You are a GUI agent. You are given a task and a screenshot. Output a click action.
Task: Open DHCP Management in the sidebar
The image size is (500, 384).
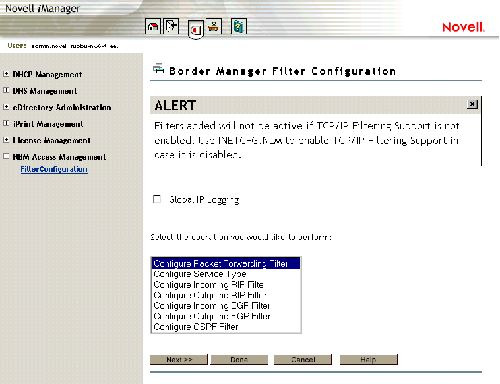[x=47, y=74]
